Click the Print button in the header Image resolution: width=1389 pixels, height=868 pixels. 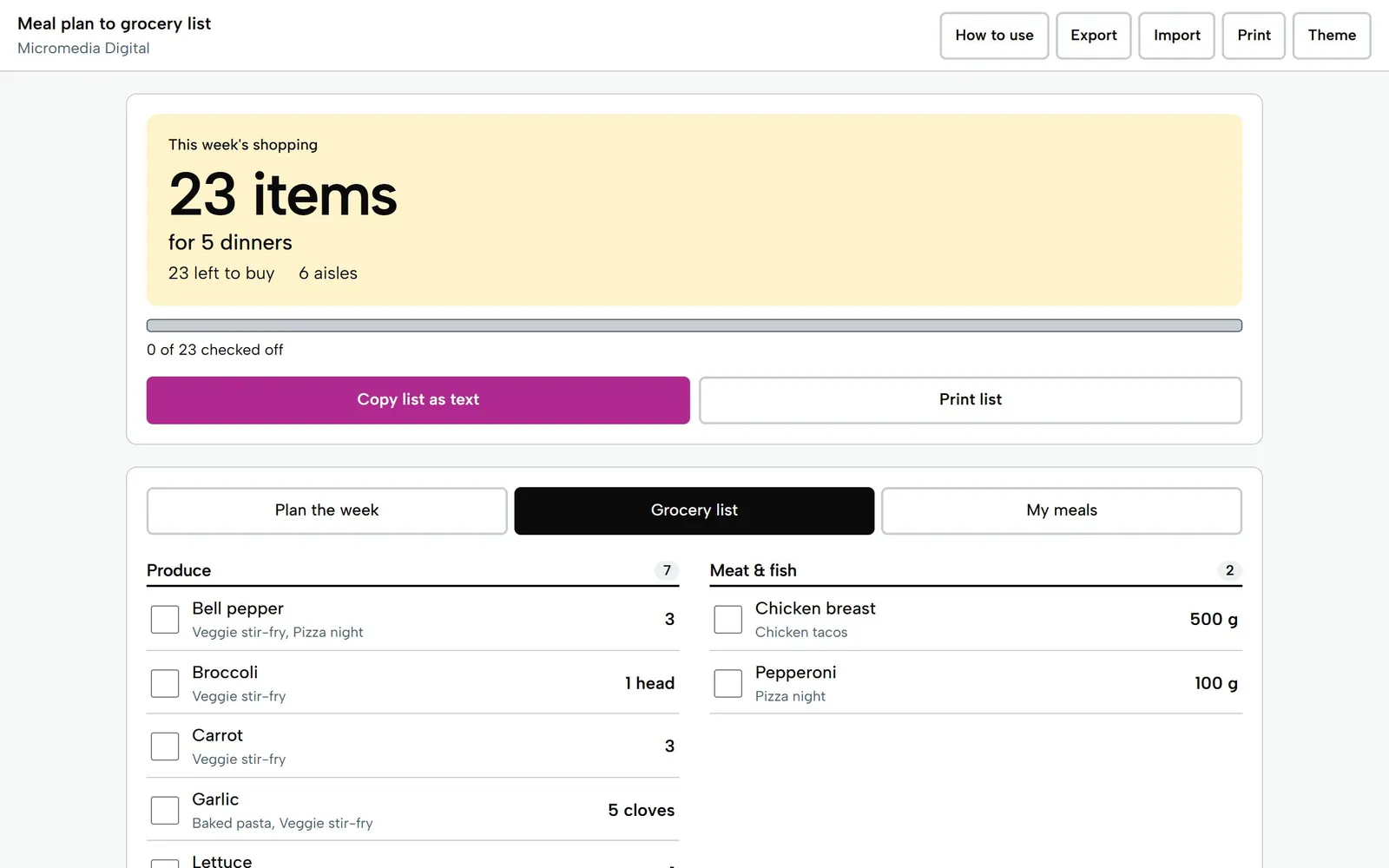[x=1254, y=36]
